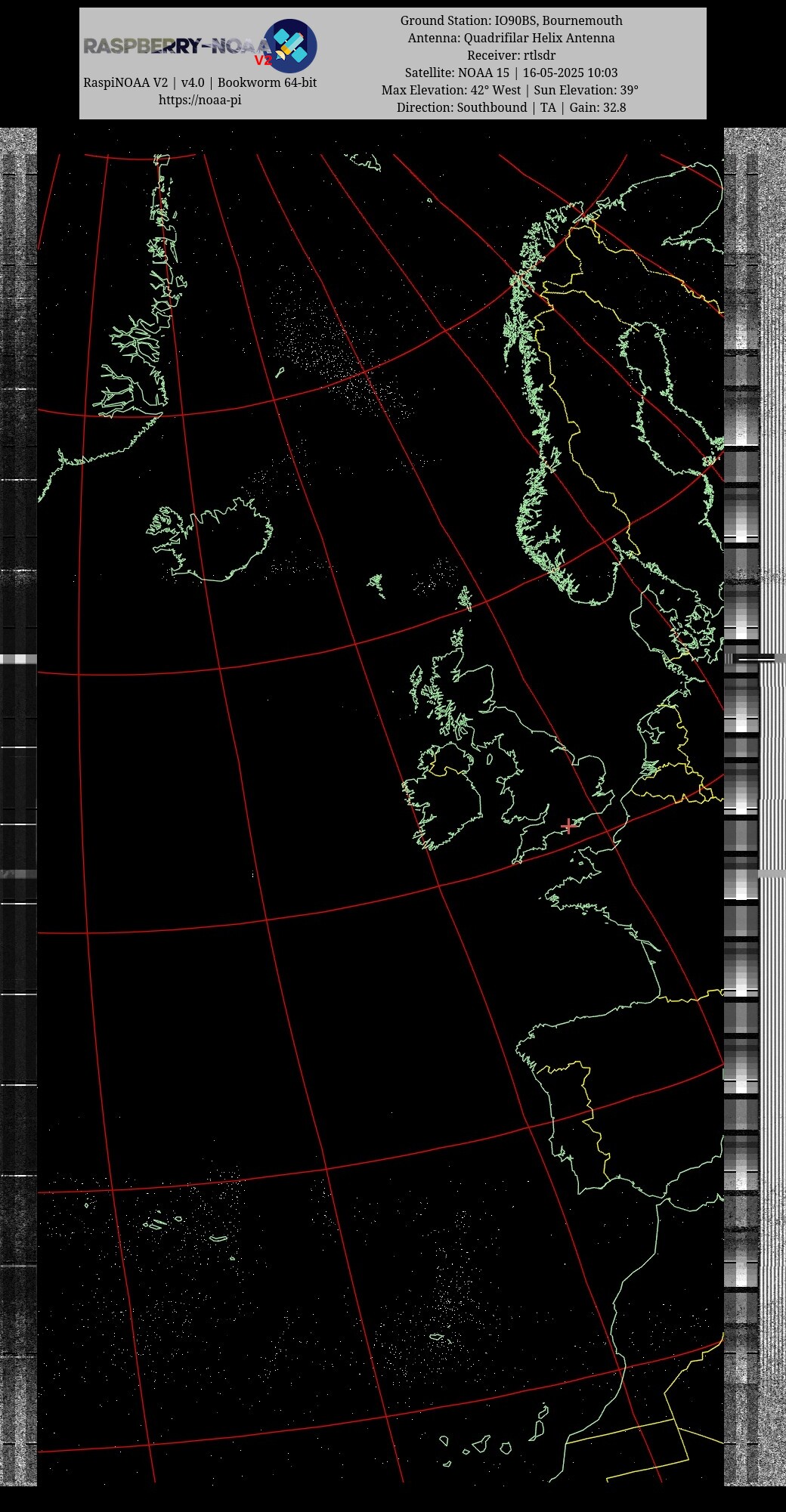Click the Raspberry-NOAA V2 satellite logo icon

(x=290, y=46)
